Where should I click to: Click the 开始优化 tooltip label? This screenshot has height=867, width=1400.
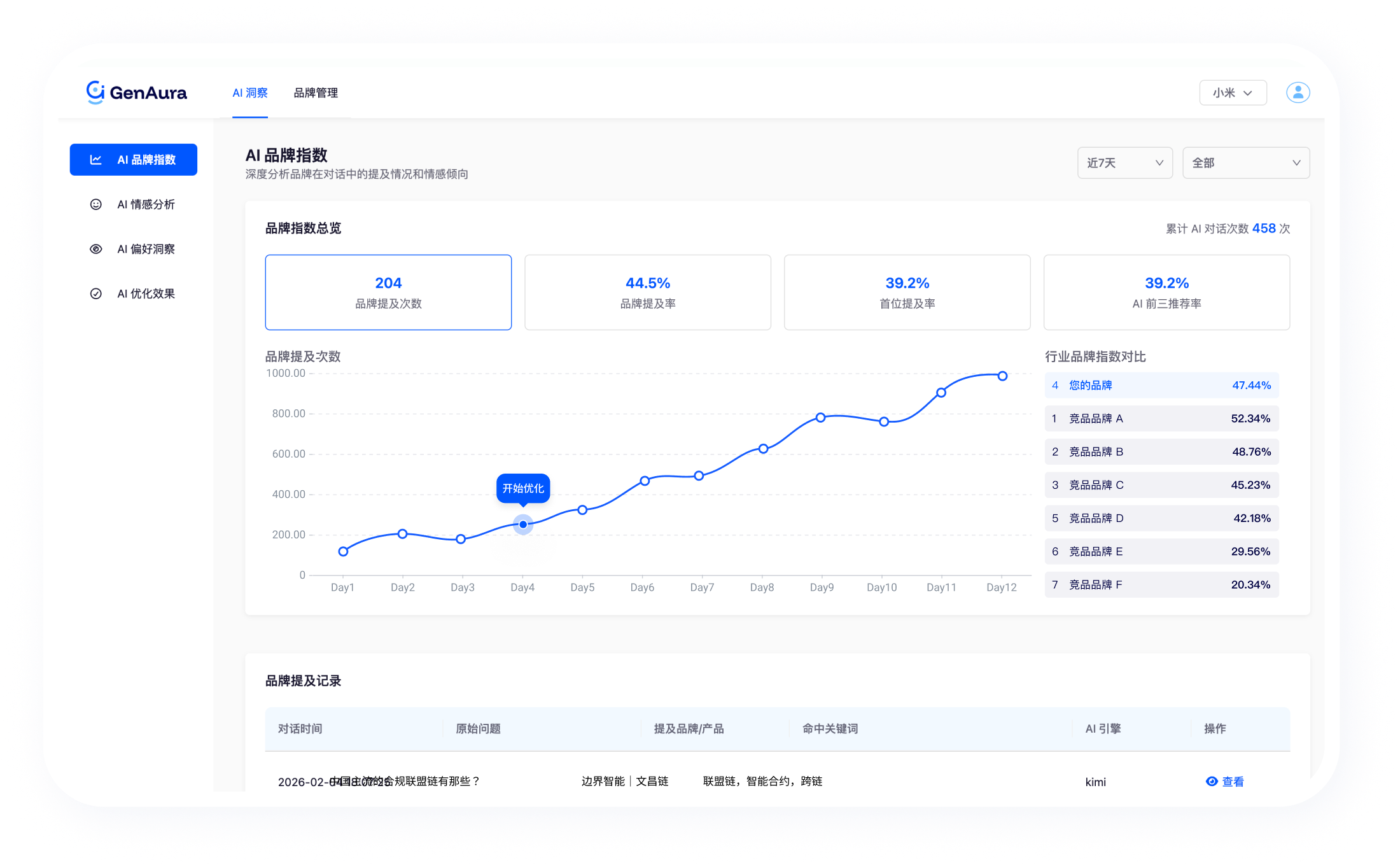pyautogui.click(x=523, y=488)
